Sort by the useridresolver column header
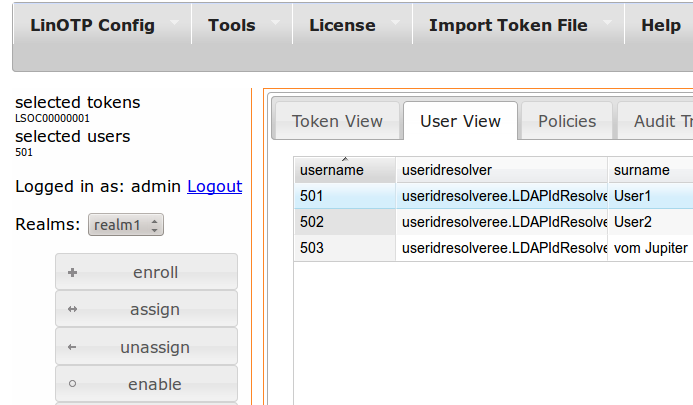 tap(447, 170)
